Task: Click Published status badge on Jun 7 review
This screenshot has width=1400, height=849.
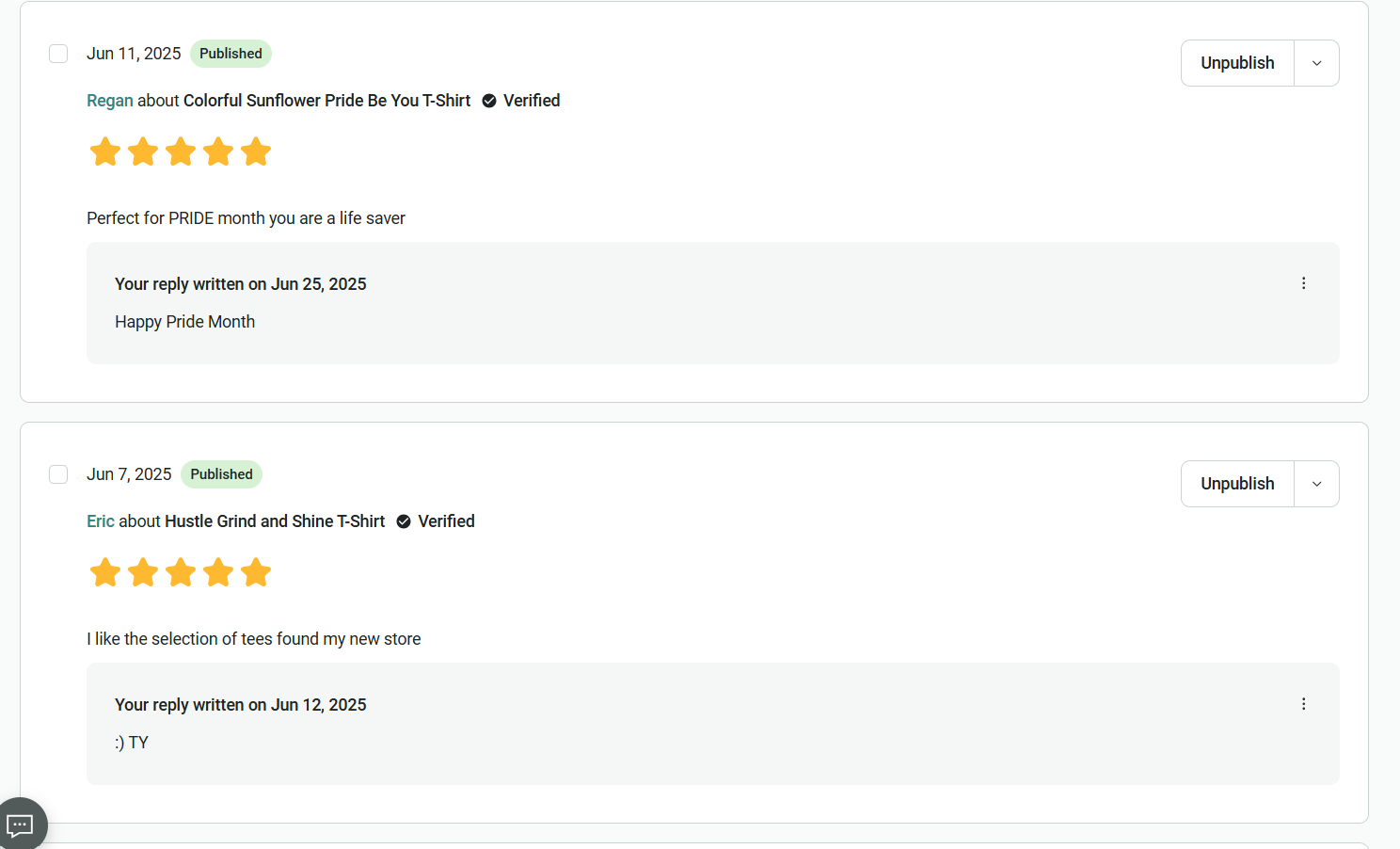Action: (x=221, y=474)
